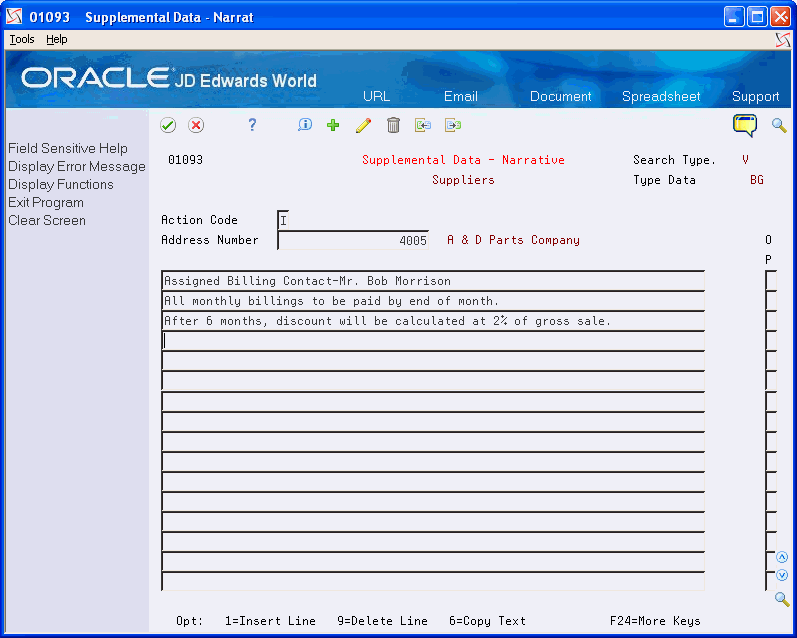Select Clear Screen in sidebar
The height and width of the screenshot is (638, 797).
[47, 221]
